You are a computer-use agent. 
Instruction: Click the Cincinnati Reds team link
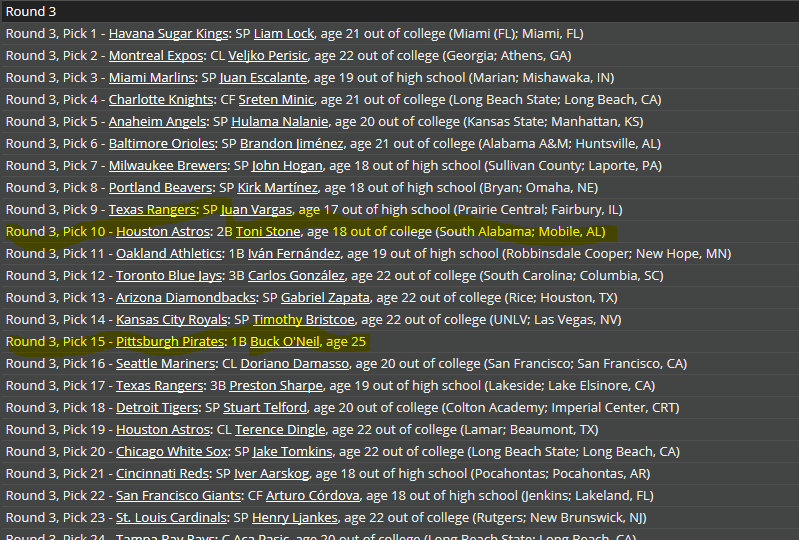[x=162, y=473]
